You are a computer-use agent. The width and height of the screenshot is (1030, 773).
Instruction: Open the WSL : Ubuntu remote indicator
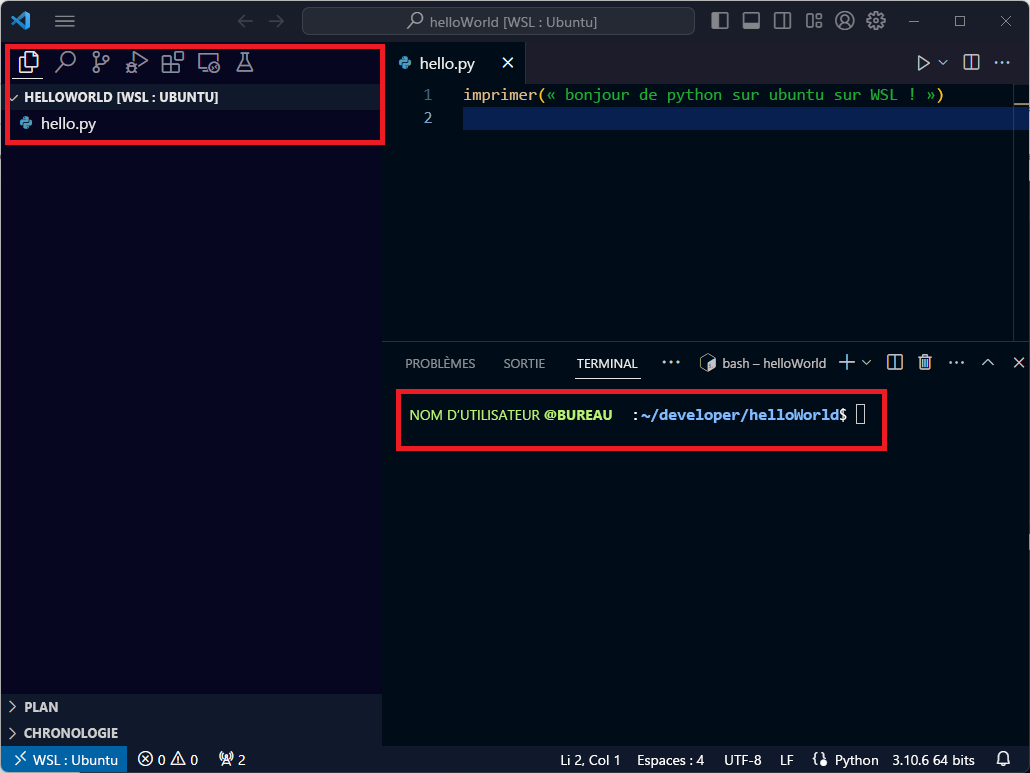pos(64,759)
